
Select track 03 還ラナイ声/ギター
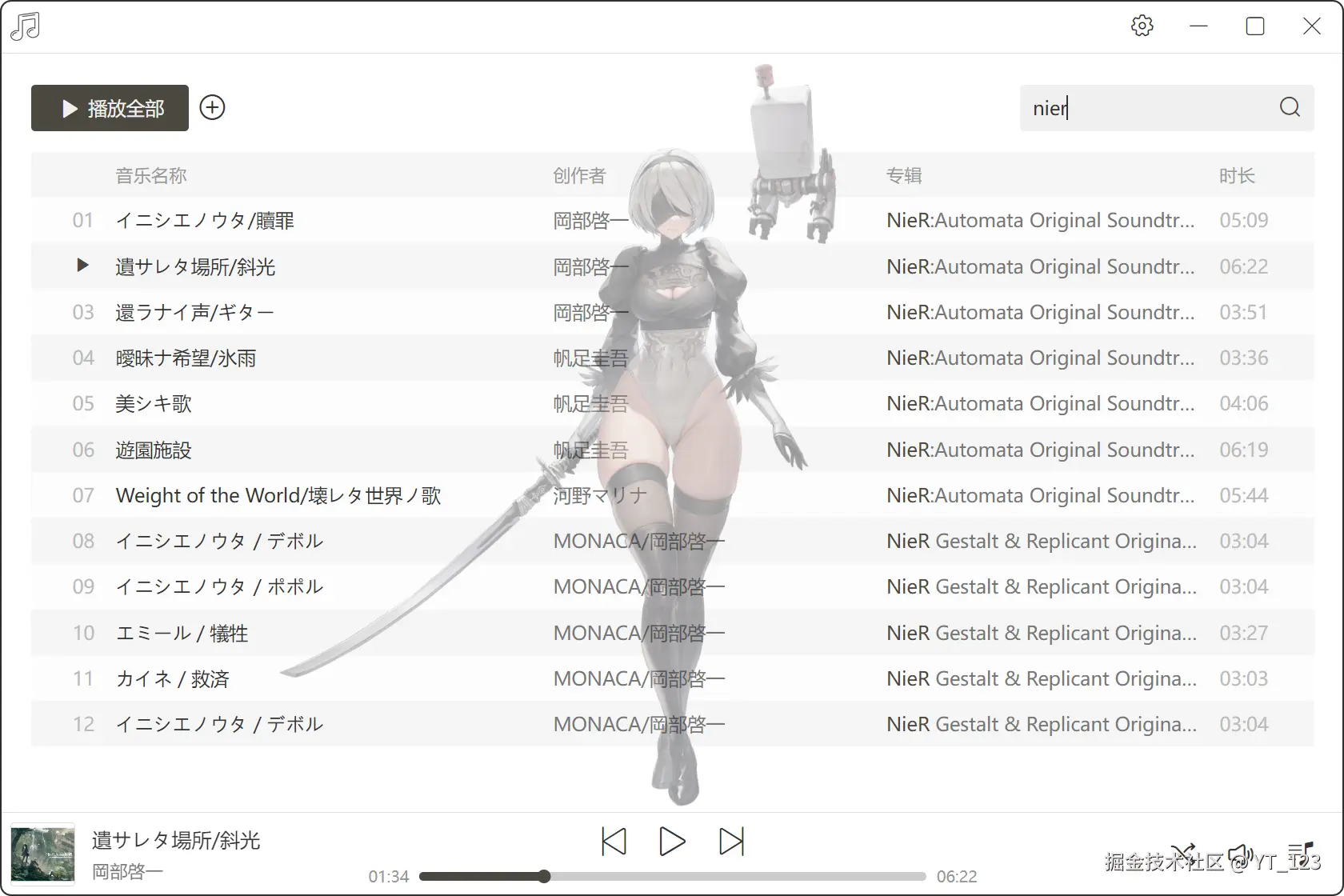tap(672, 312)
